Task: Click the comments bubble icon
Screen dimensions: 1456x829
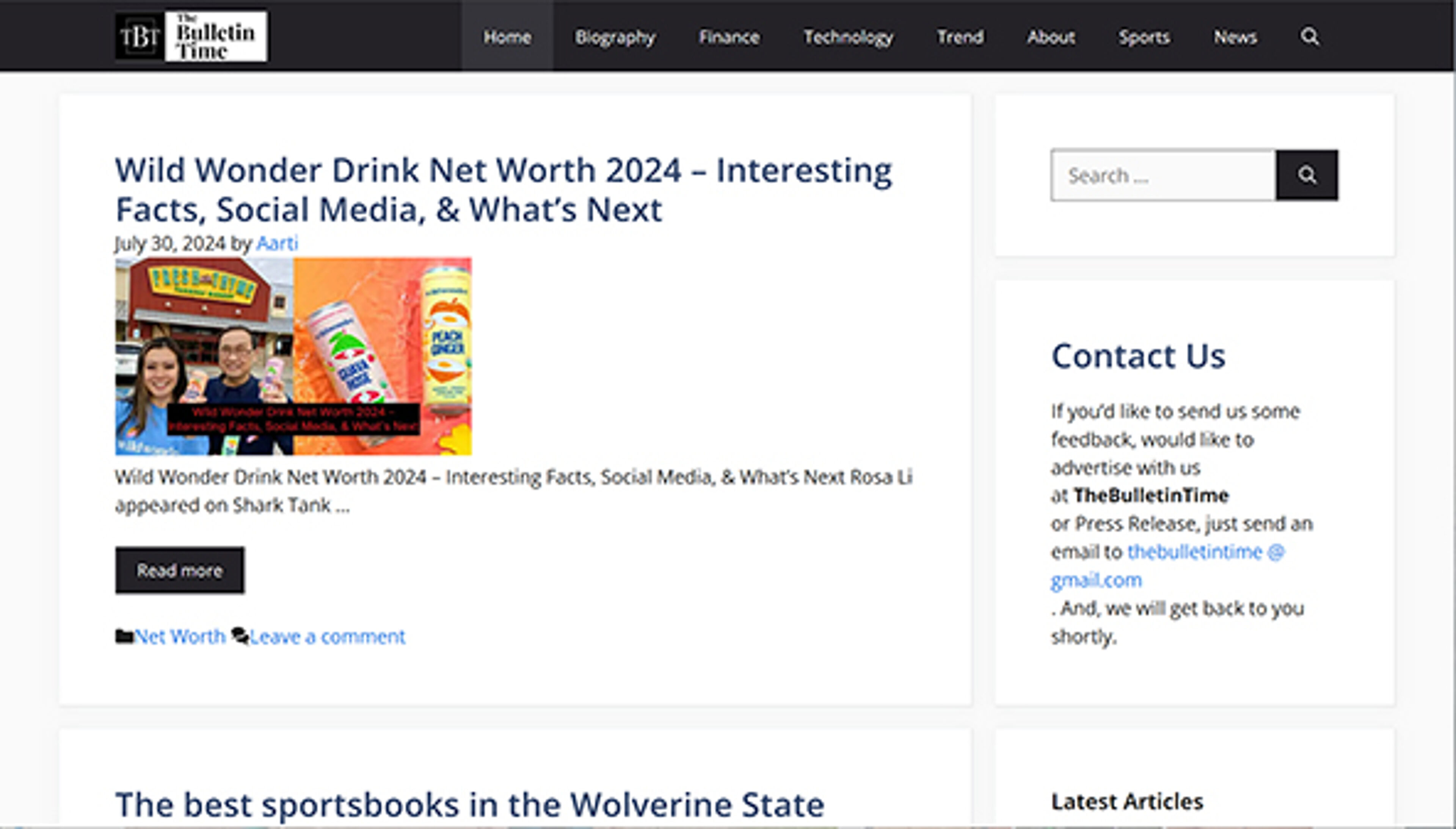Action: pyautogui.click(x=240, y=636)
